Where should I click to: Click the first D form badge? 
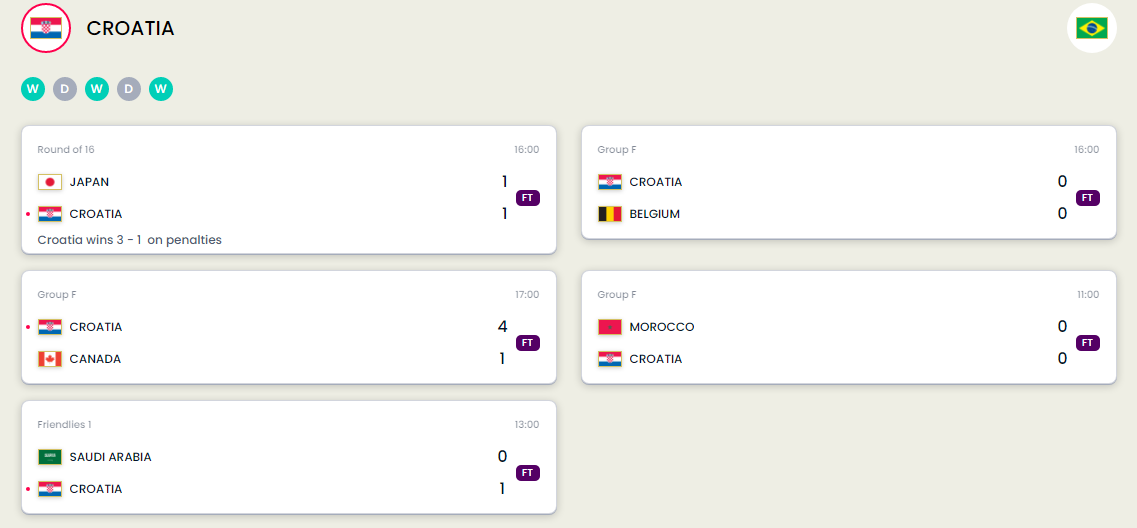pos(65,89)
